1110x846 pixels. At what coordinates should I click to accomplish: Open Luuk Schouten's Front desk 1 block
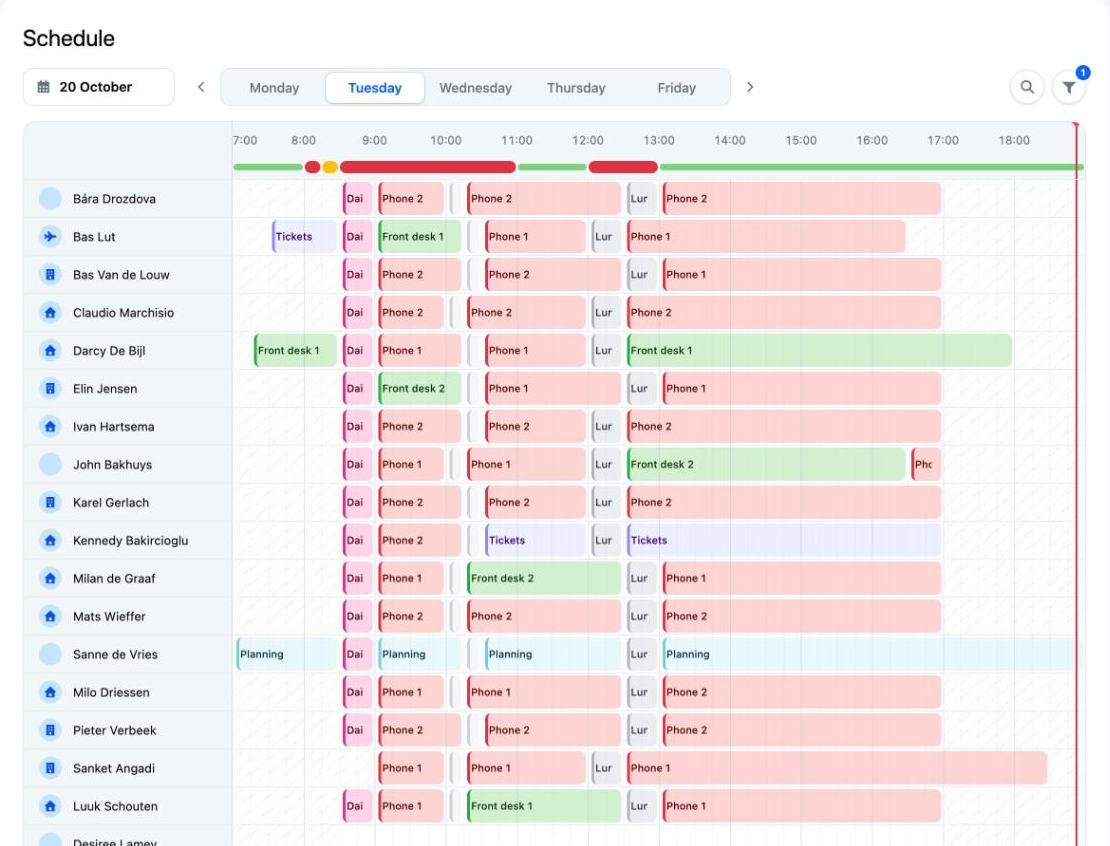[544, 806]
